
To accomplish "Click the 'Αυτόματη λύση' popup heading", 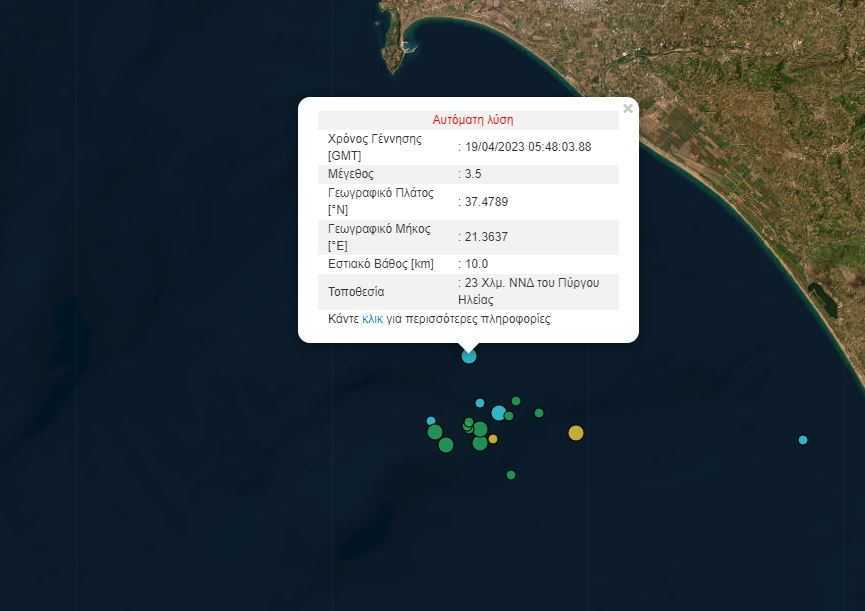I will pyautogui.click(x=472, y=120).
